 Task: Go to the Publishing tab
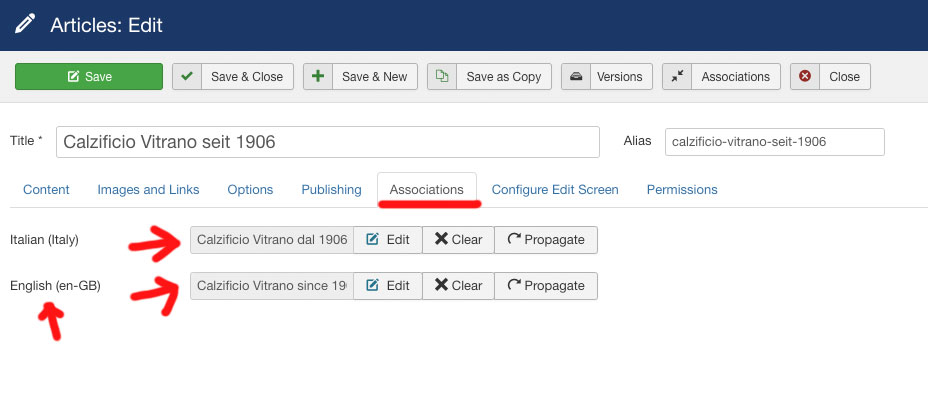pyautogui.click(x=331, y=189)
